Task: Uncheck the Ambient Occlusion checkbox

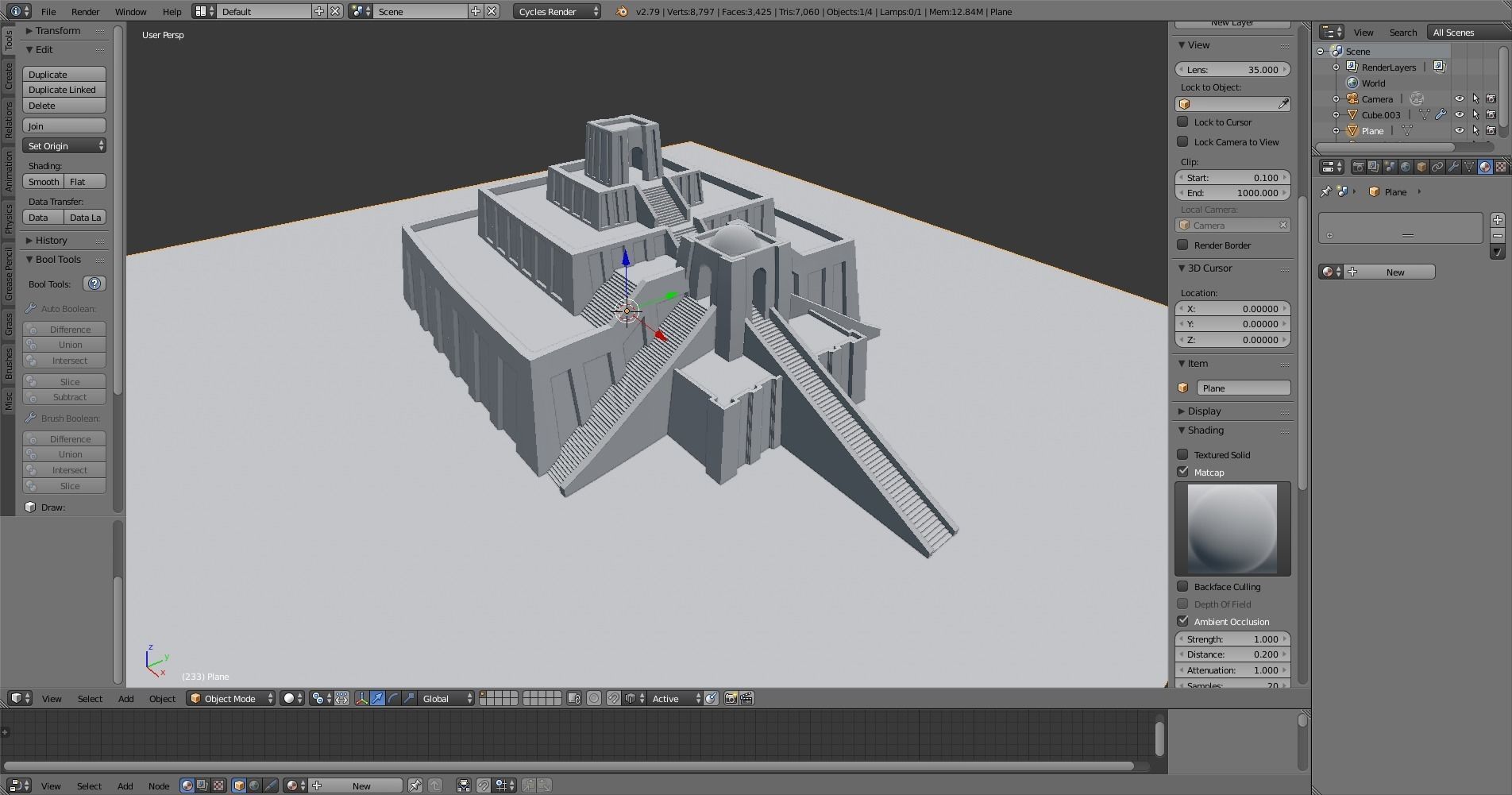Action: pos(1182,621)
